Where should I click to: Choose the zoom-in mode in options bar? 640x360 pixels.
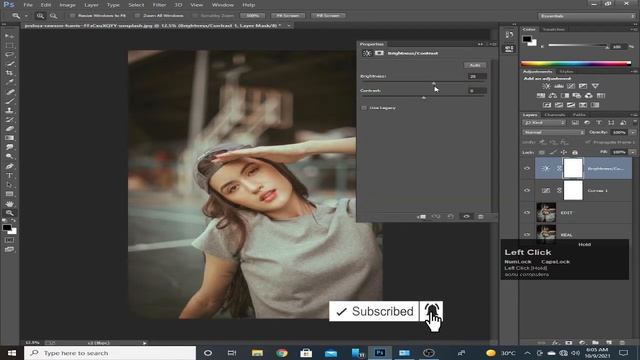pyautogui.click(x=40, y=16)
